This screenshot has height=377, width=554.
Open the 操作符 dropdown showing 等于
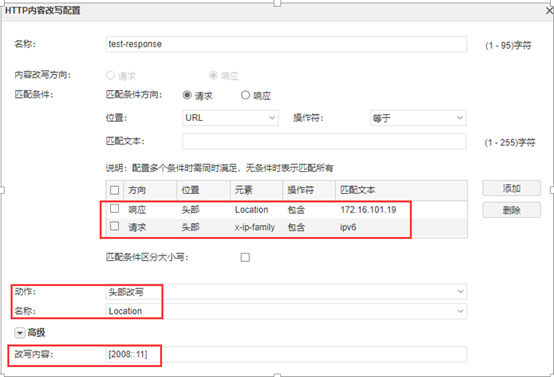pyautogui.click(x=418, y=118)
